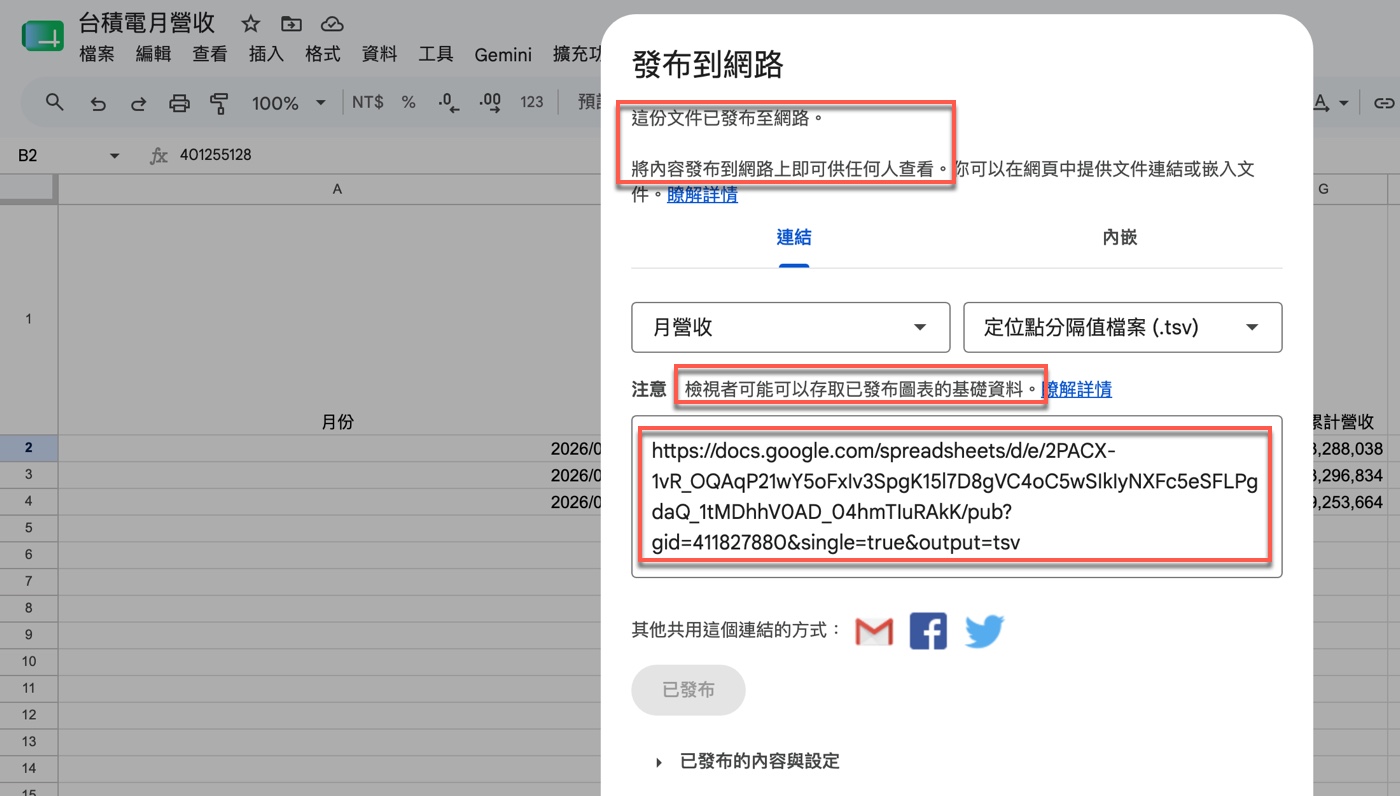Select column G header
1400x796 pixels.
(1324, 189)
